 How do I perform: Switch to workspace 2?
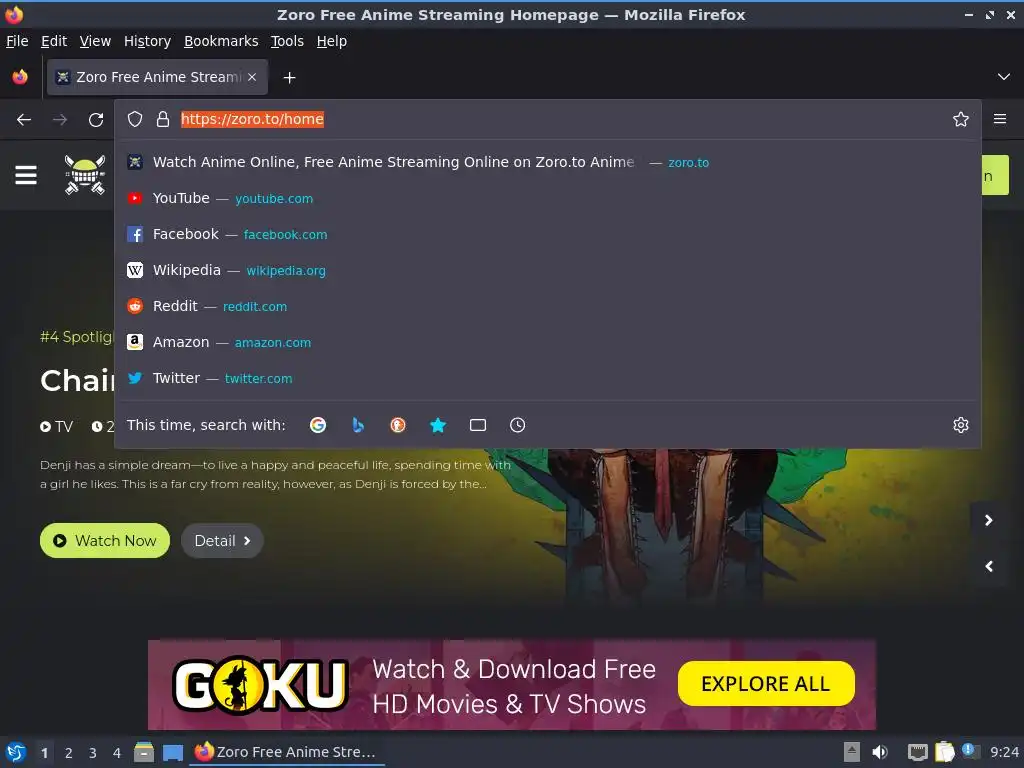point(69,753)
